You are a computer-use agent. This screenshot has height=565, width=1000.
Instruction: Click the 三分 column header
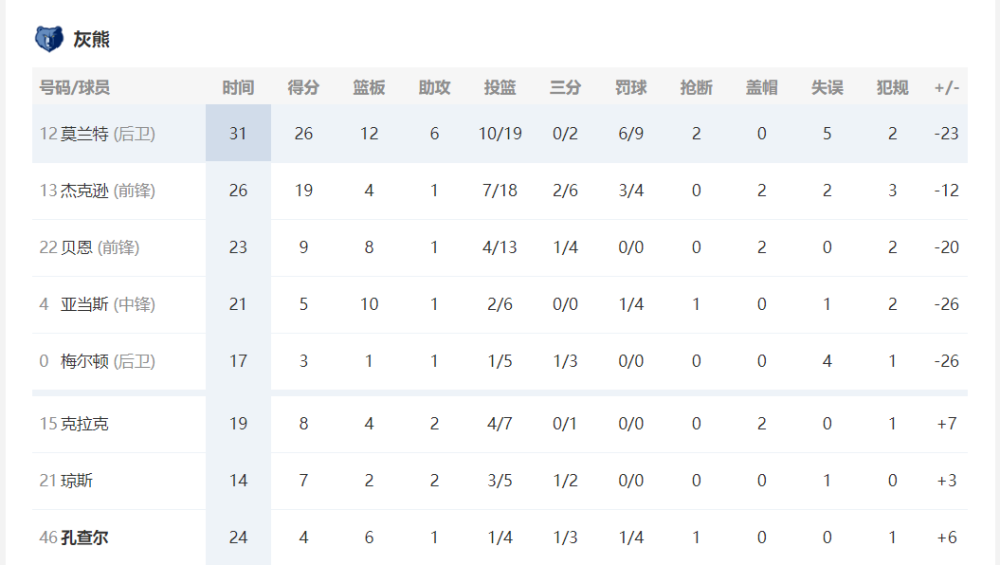565,87
